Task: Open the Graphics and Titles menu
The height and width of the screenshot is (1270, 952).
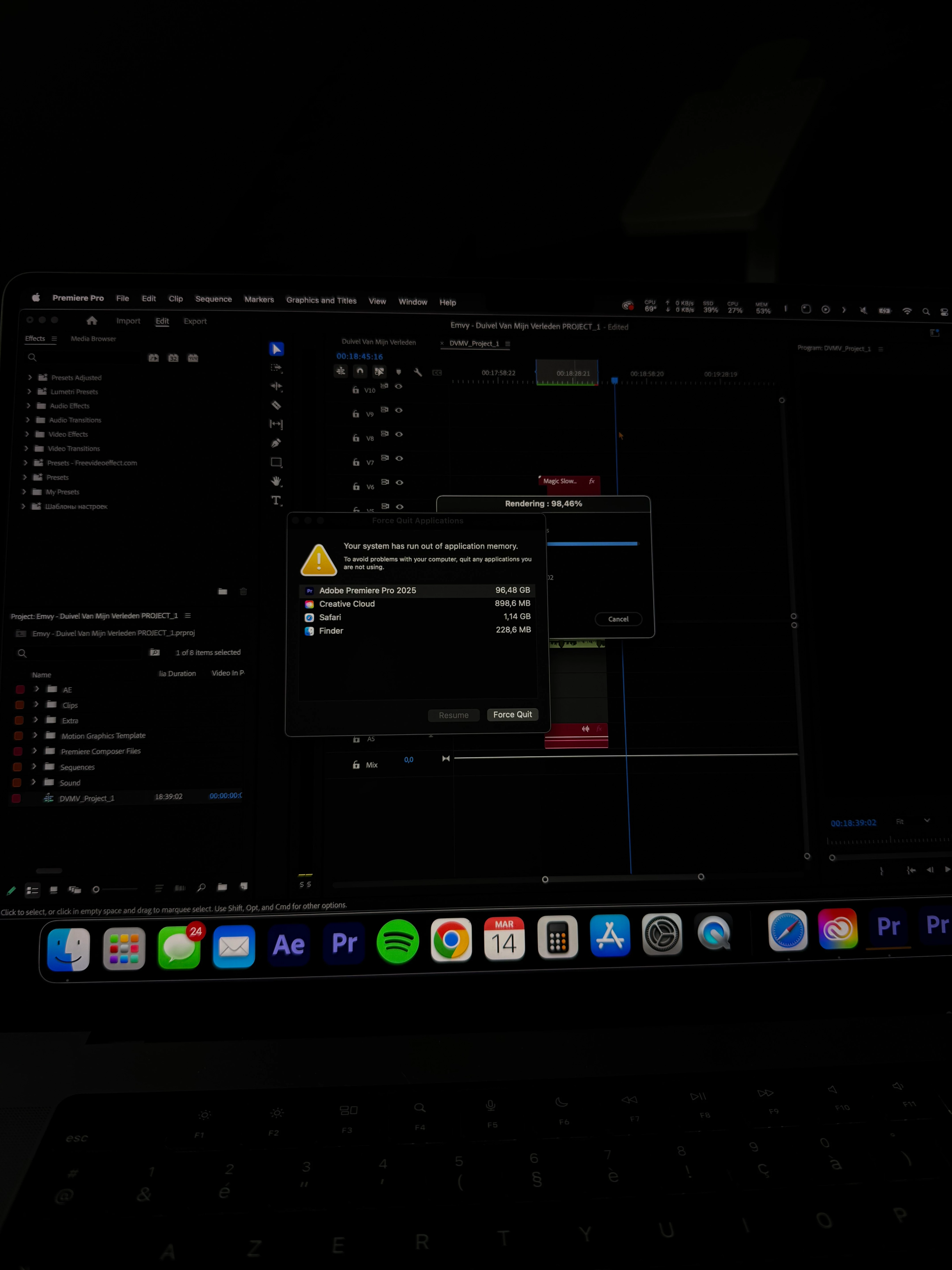Action: click(321, 300)
